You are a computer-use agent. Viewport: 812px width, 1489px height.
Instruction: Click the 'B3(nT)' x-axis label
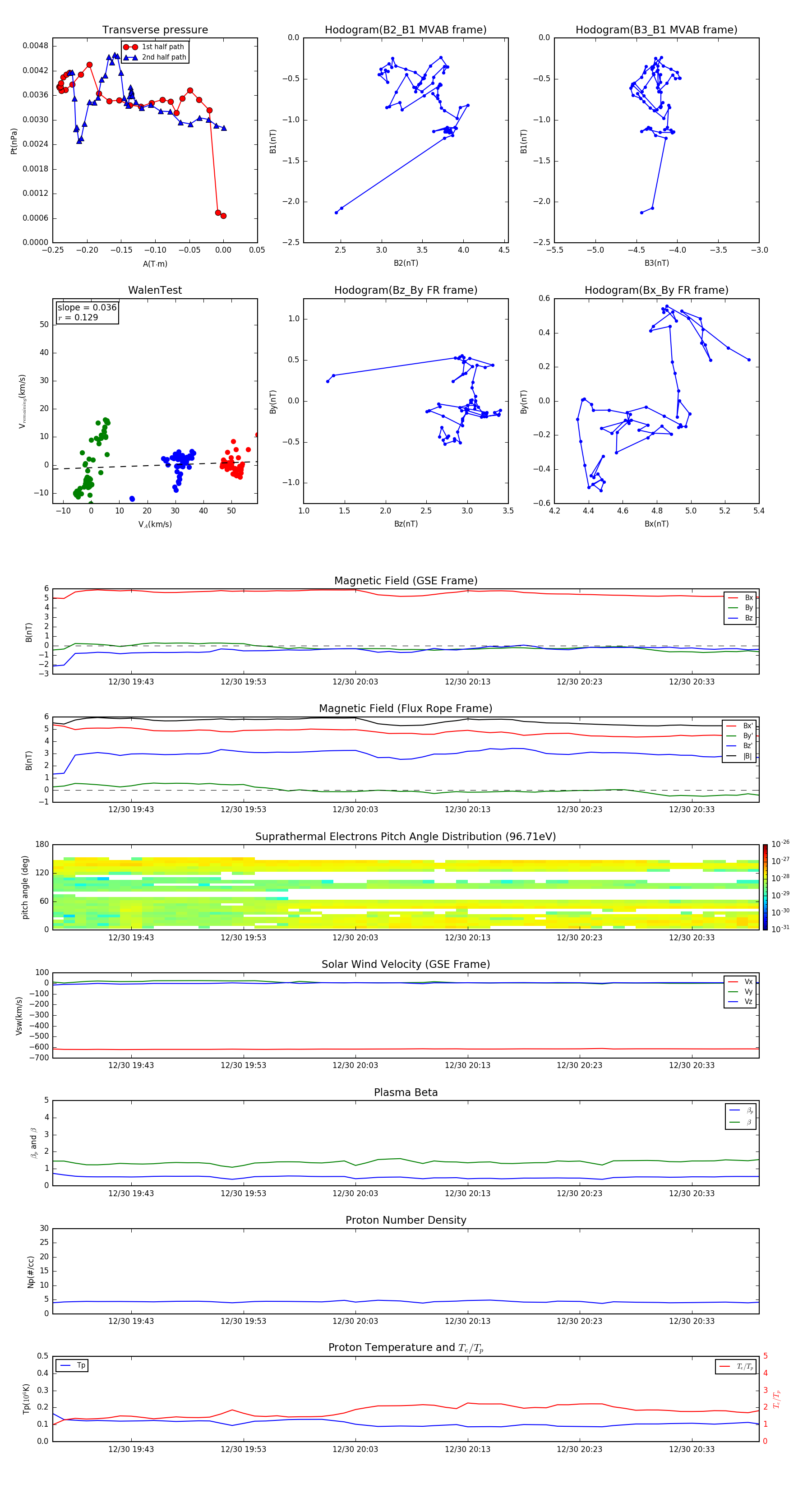(656, 263)
